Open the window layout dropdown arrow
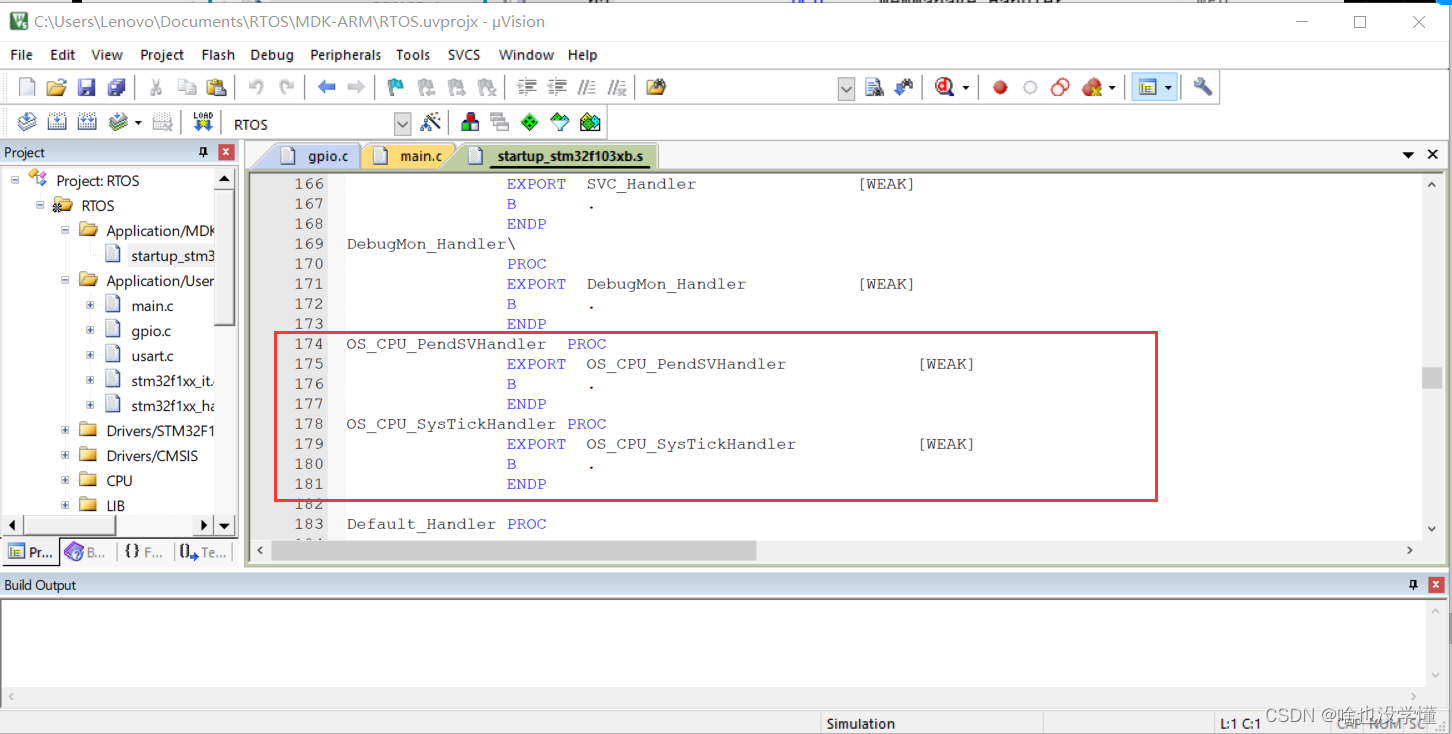This screenshot has height=734, width=1452. 1167,88
